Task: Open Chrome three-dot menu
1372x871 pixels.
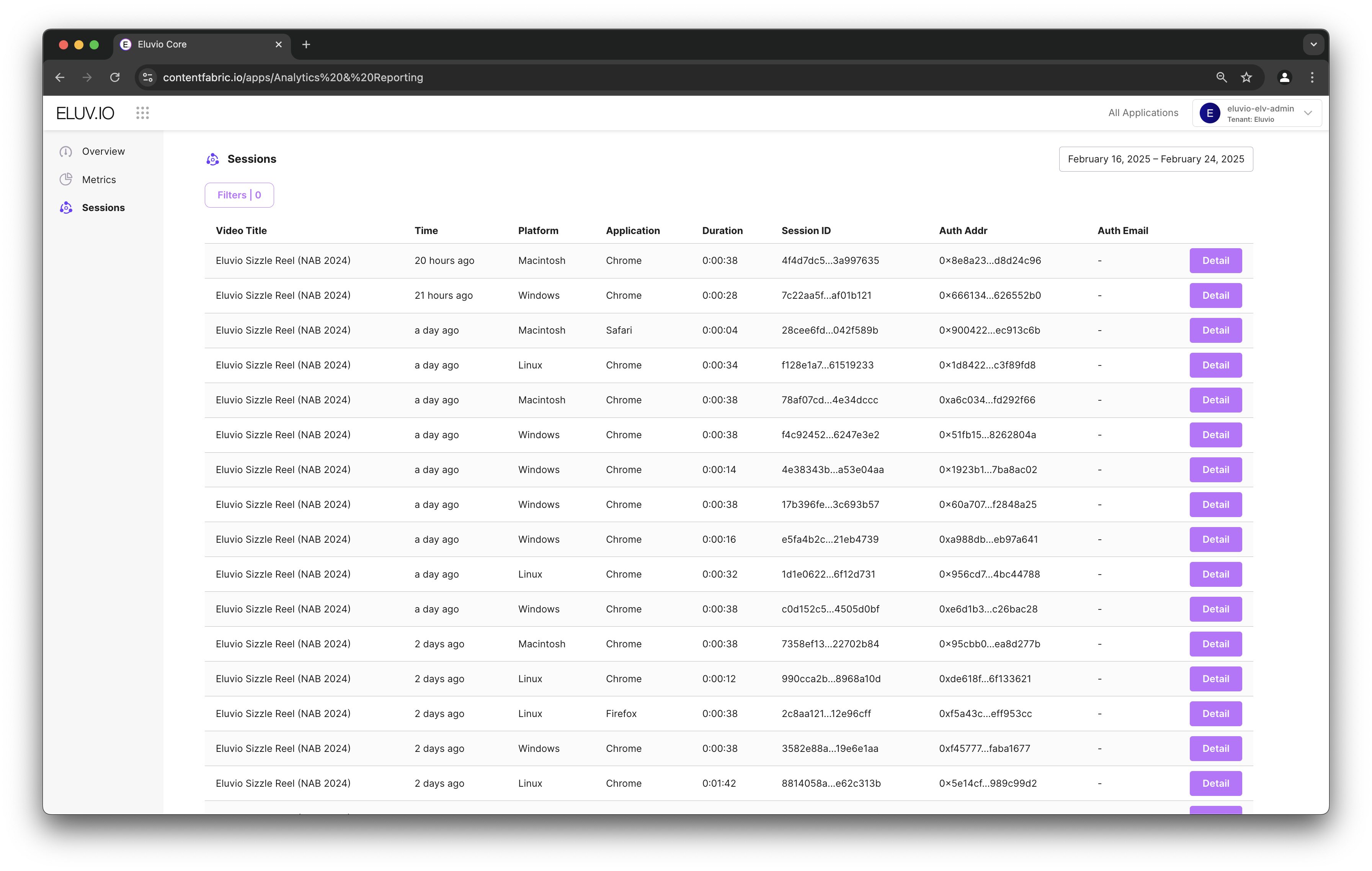Action: 1312,77
